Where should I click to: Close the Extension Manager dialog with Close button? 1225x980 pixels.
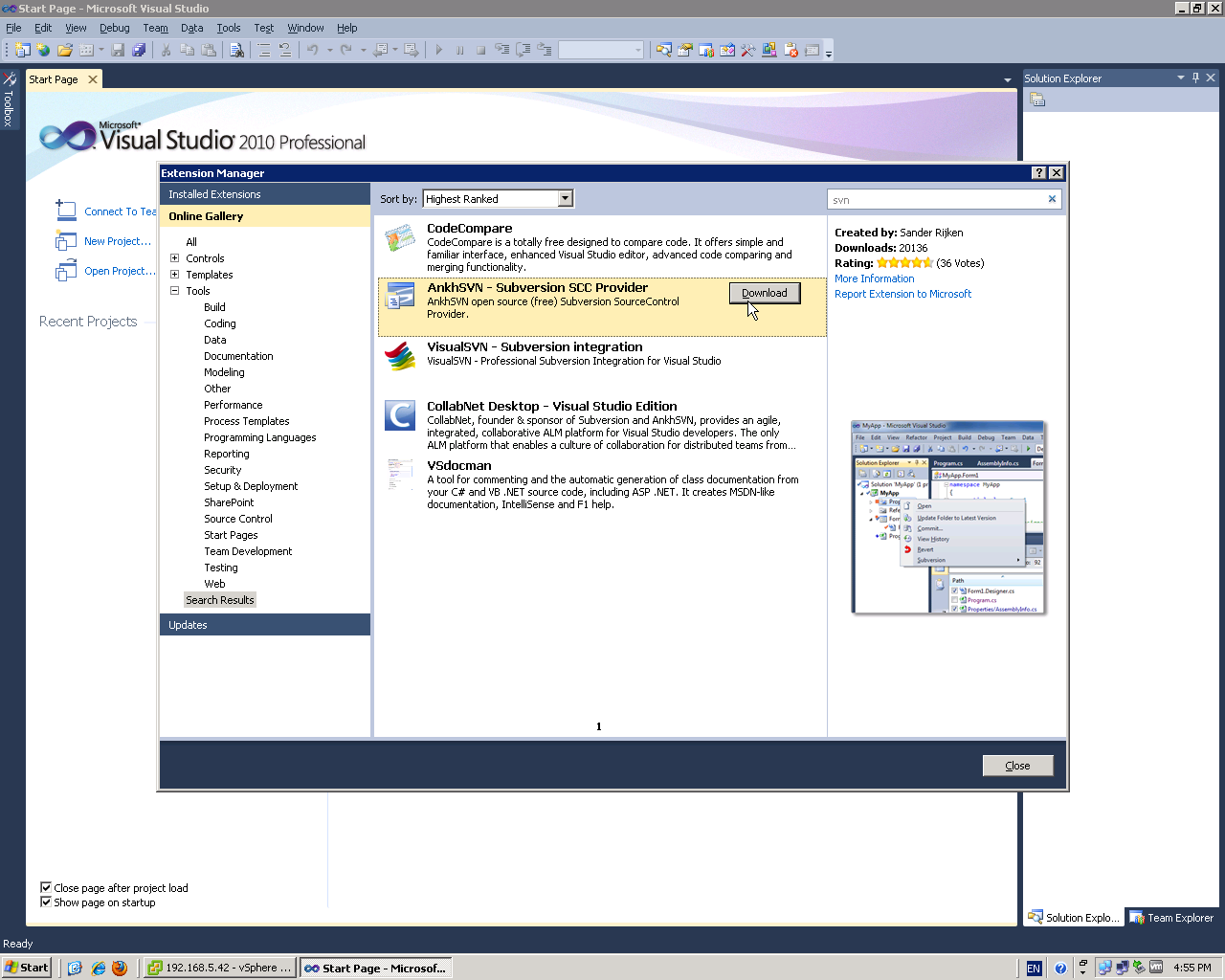[1017, 766]
